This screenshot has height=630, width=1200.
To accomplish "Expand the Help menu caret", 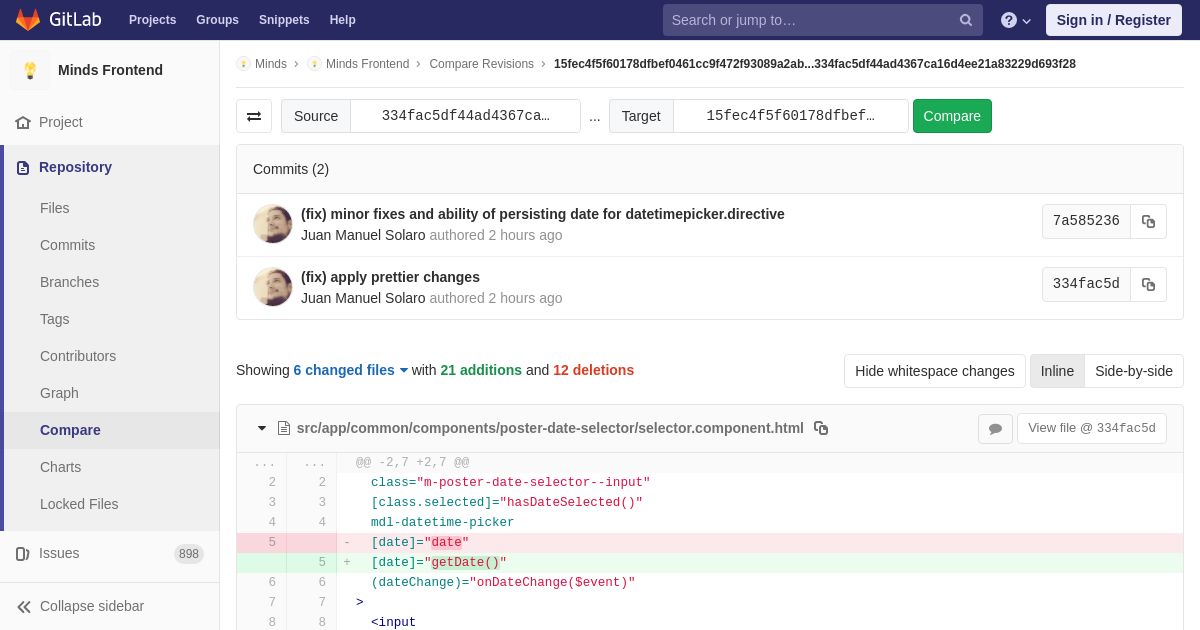I will click(1026, 21).
